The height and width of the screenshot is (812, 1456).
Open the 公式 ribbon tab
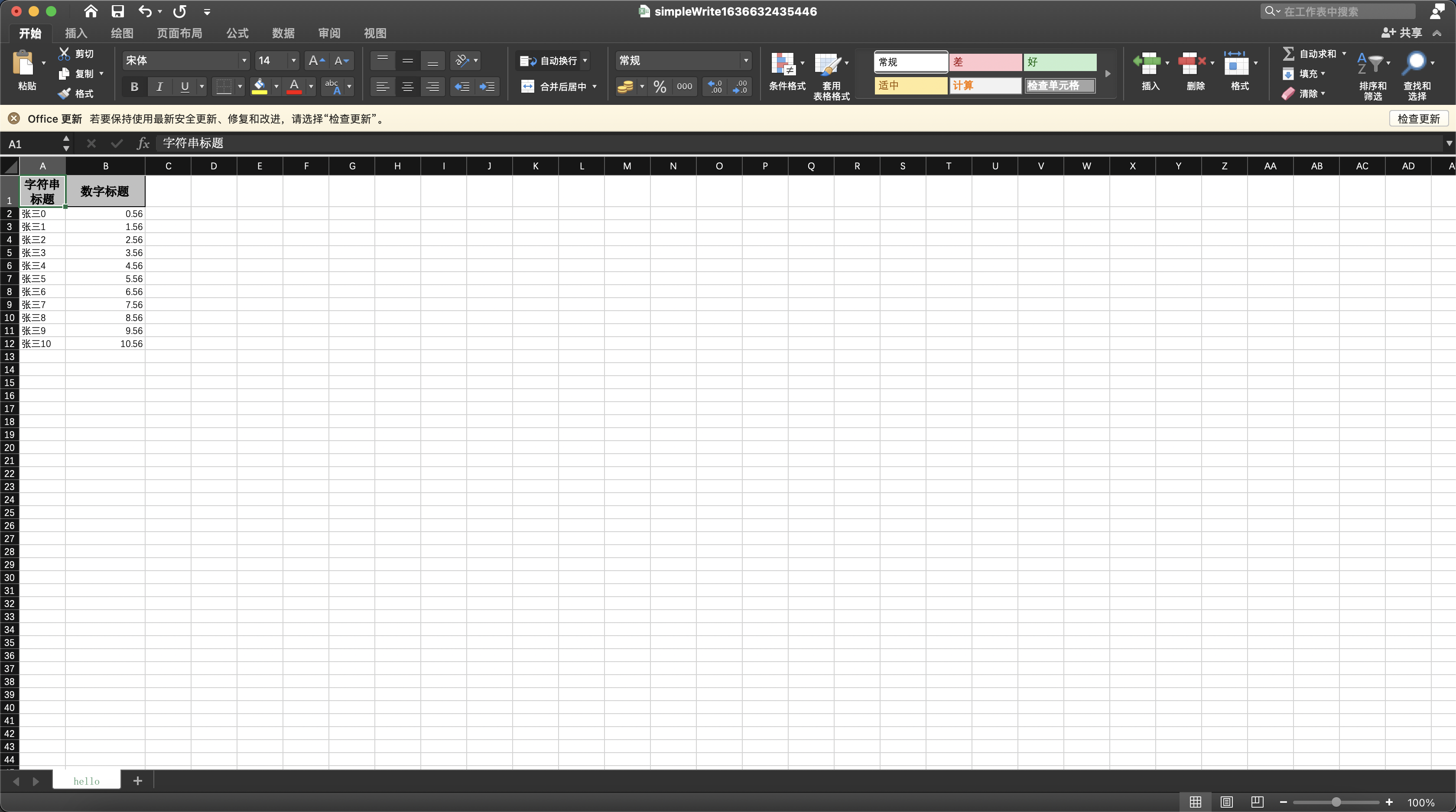[237, 33]
